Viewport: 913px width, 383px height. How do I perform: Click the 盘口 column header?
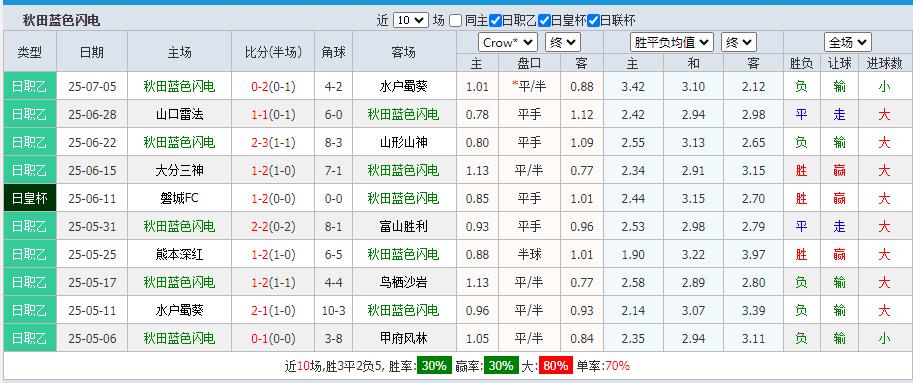point(529,63)
